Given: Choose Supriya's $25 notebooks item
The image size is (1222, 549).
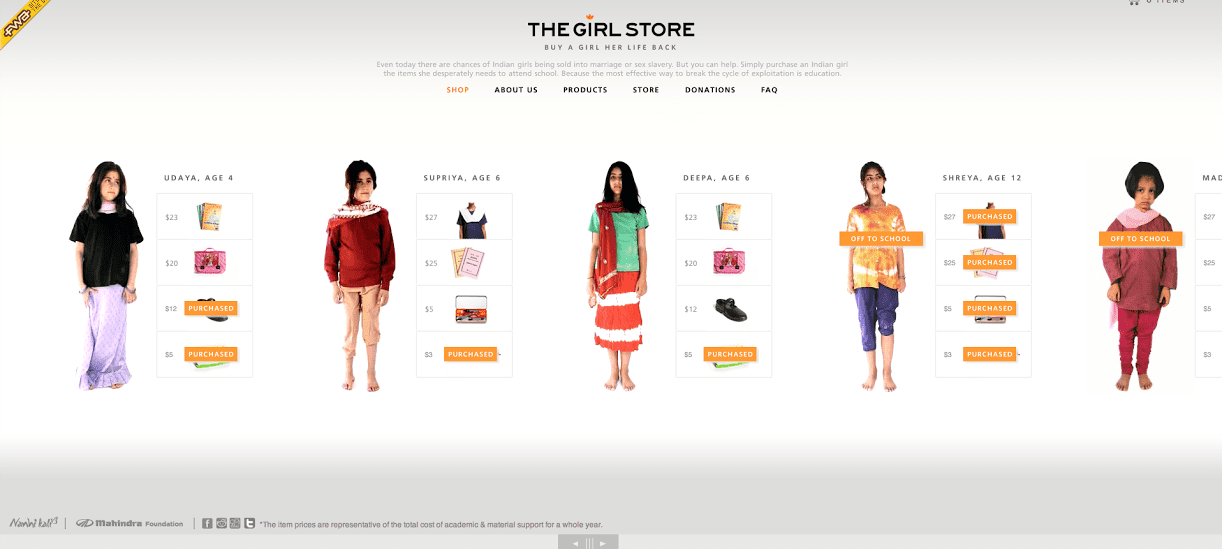Looking at the screenshot, I should tap(464, 263).
